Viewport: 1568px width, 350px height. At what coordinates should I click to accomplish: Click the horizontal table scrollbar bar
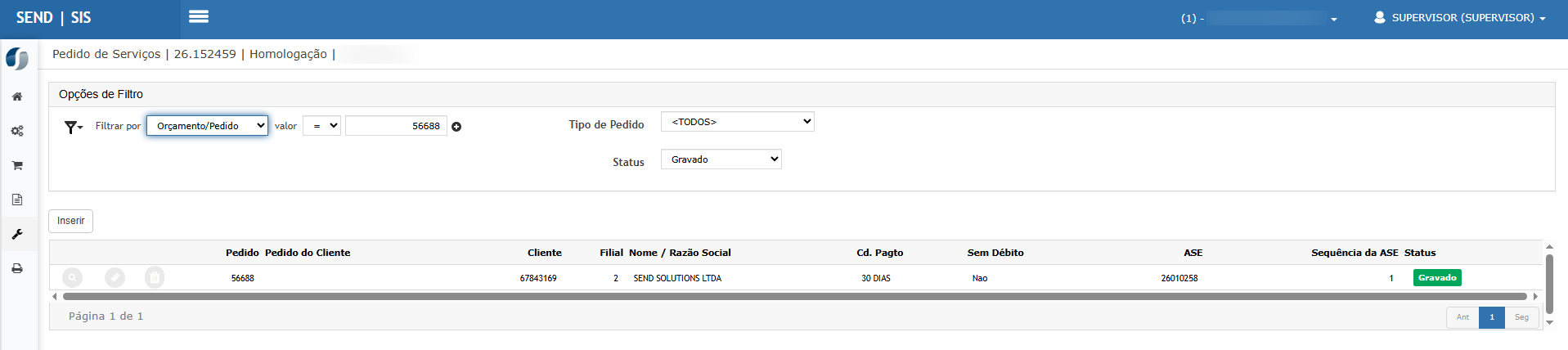794,297
